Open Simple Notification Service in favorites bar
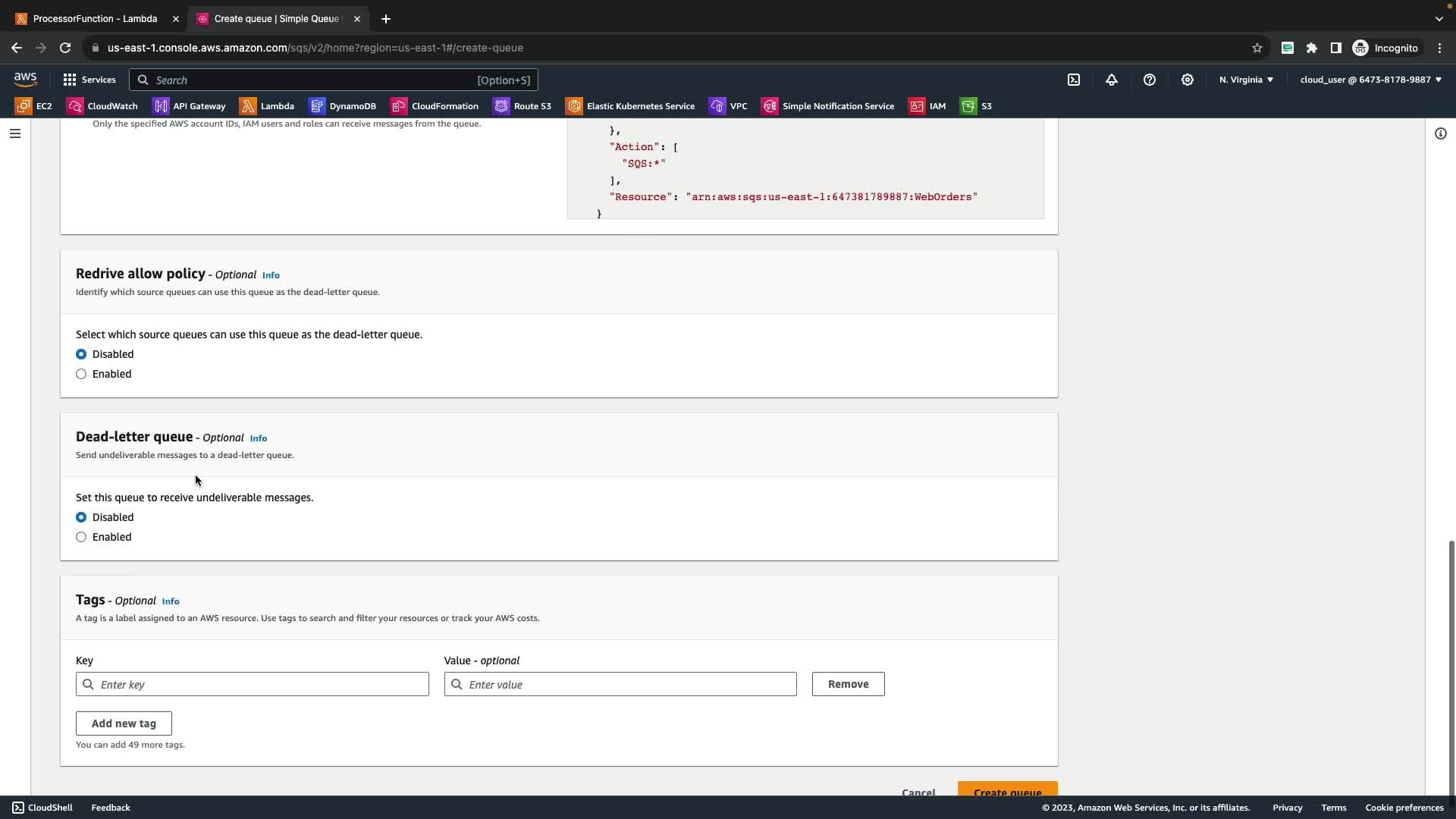The width and height of the screenshot is (1456, 819). tap(828, 106)
